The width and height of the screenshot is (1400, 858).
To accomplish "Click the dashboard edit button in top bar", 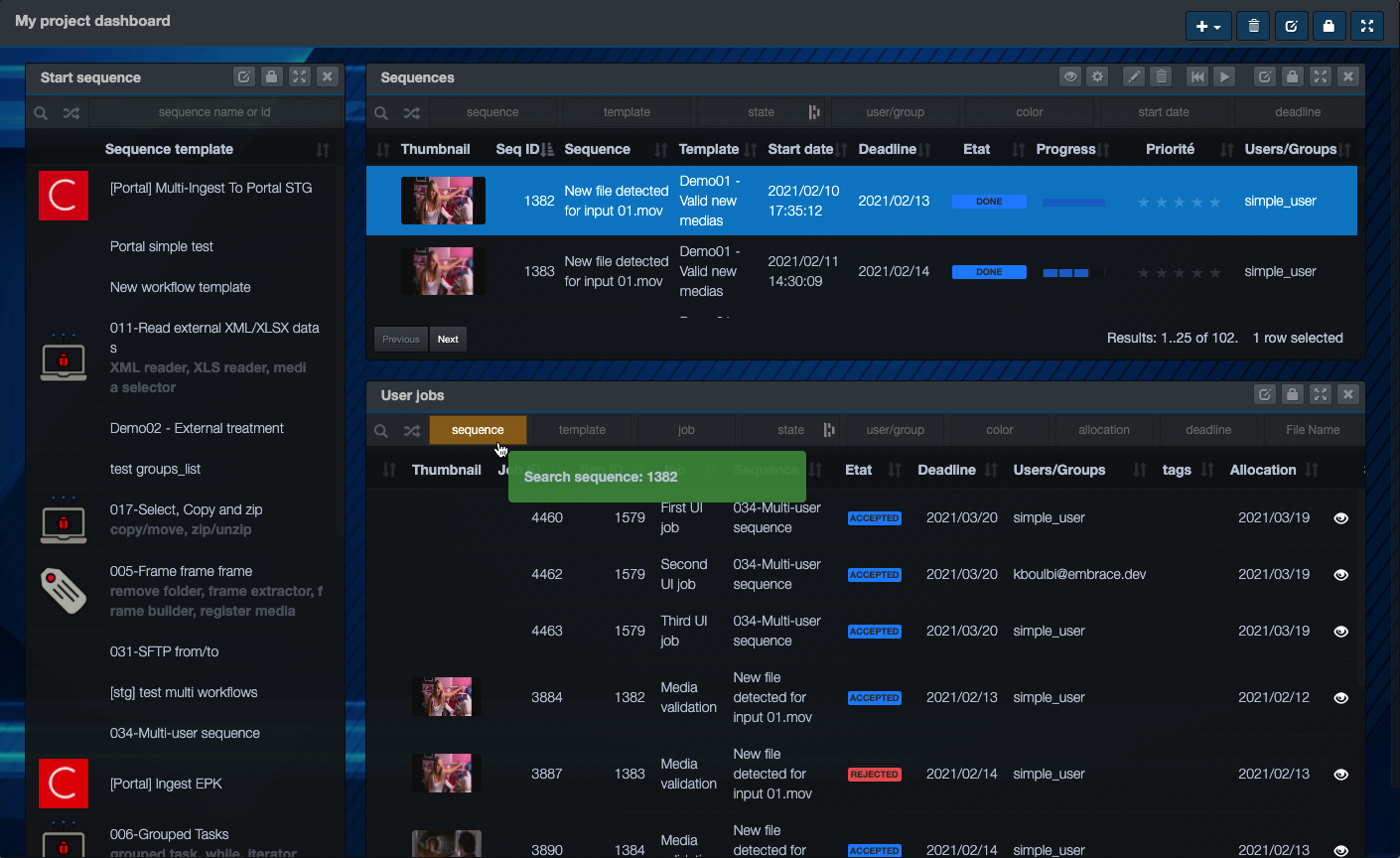I will [x=1291, y=26].
